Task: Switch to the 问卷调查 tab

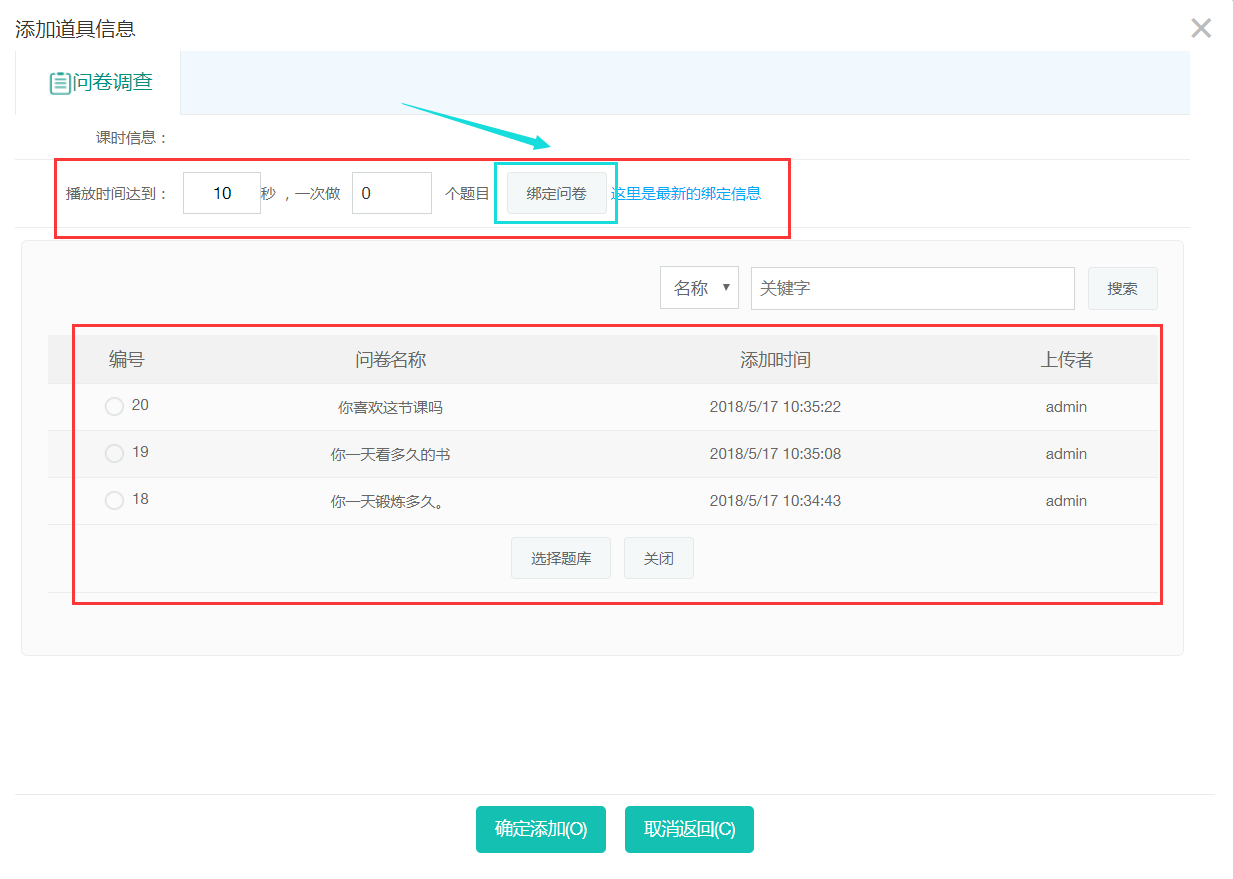Action: coord(101,83)
